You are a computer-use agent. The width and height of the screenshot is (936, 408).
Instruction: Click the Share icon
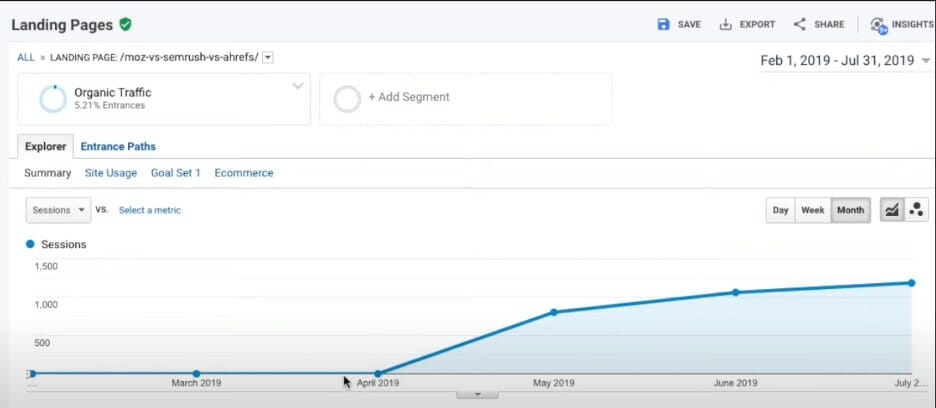tap(800, 24)
